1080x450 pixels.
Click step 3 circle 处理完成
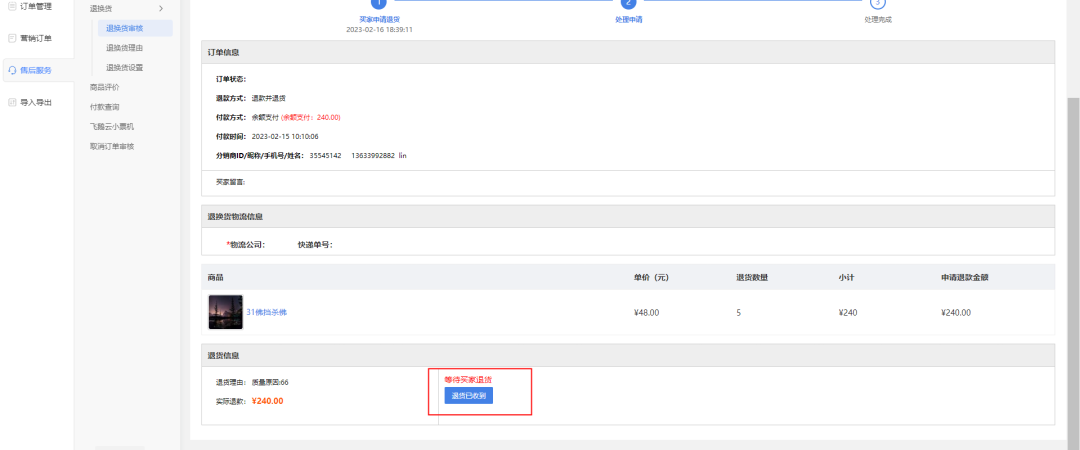click(x=878, y=3)
